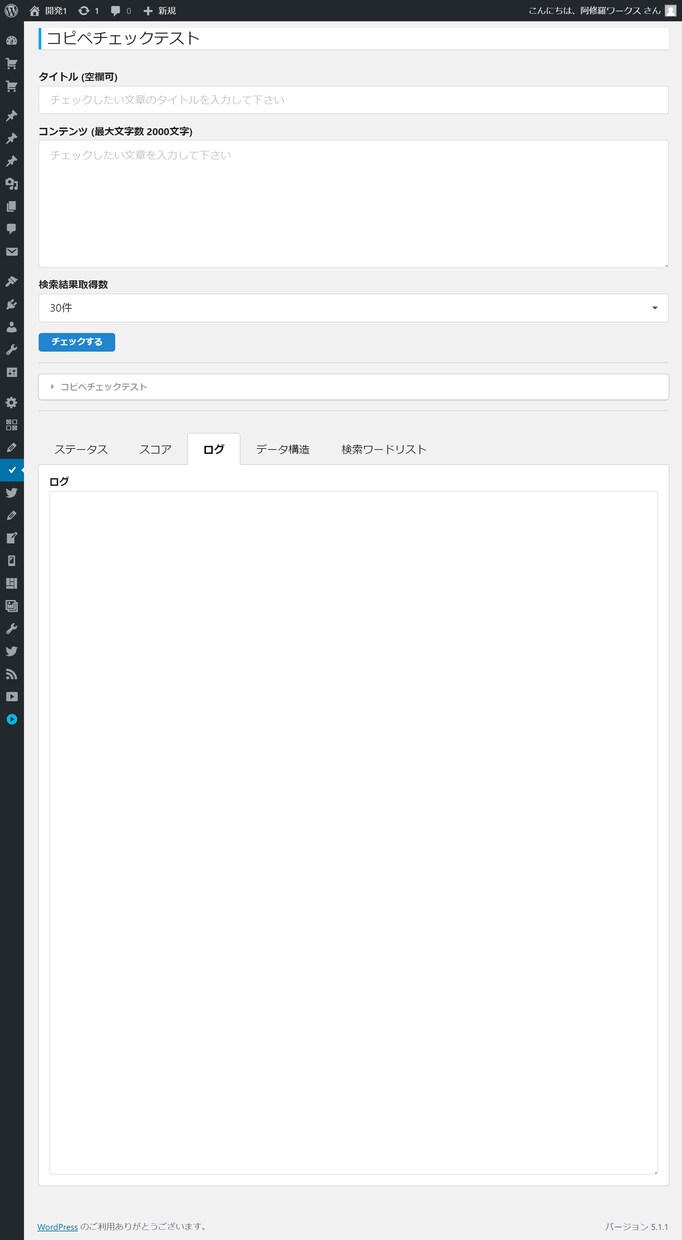This screenshot has height=1240, width=682.
Task: Focus the タイトル input field
Action: [x=353, y=100]
